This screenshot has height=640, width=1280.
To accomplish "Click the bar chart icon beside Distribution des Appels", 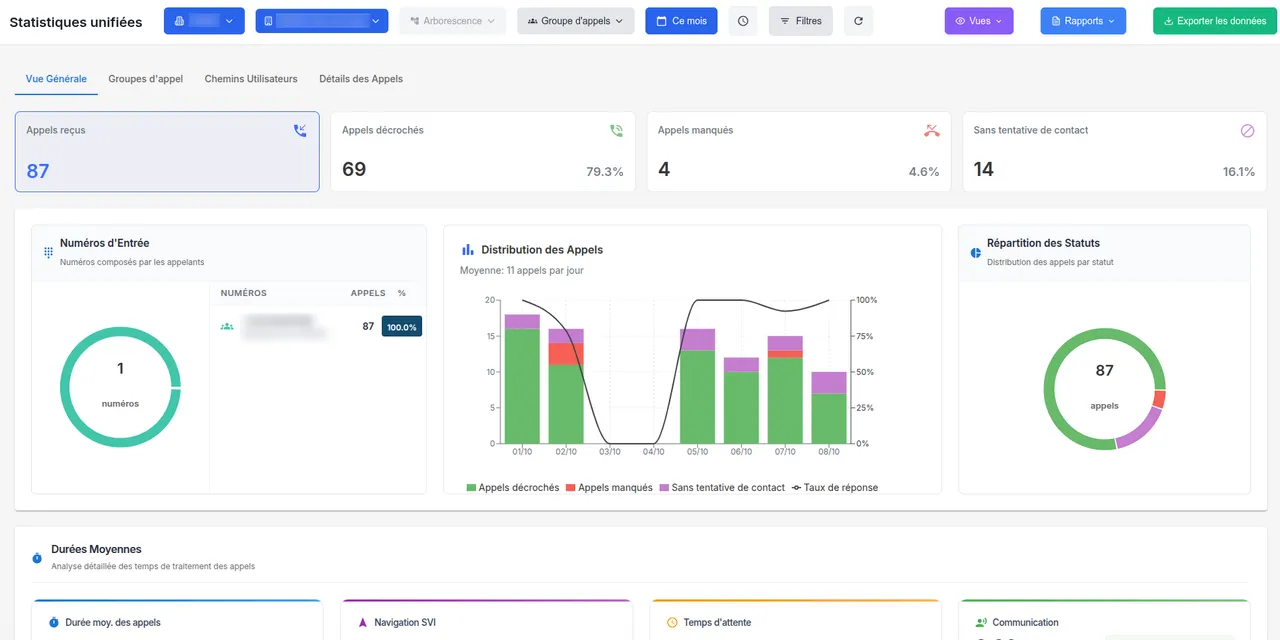I will pos(467,250).
